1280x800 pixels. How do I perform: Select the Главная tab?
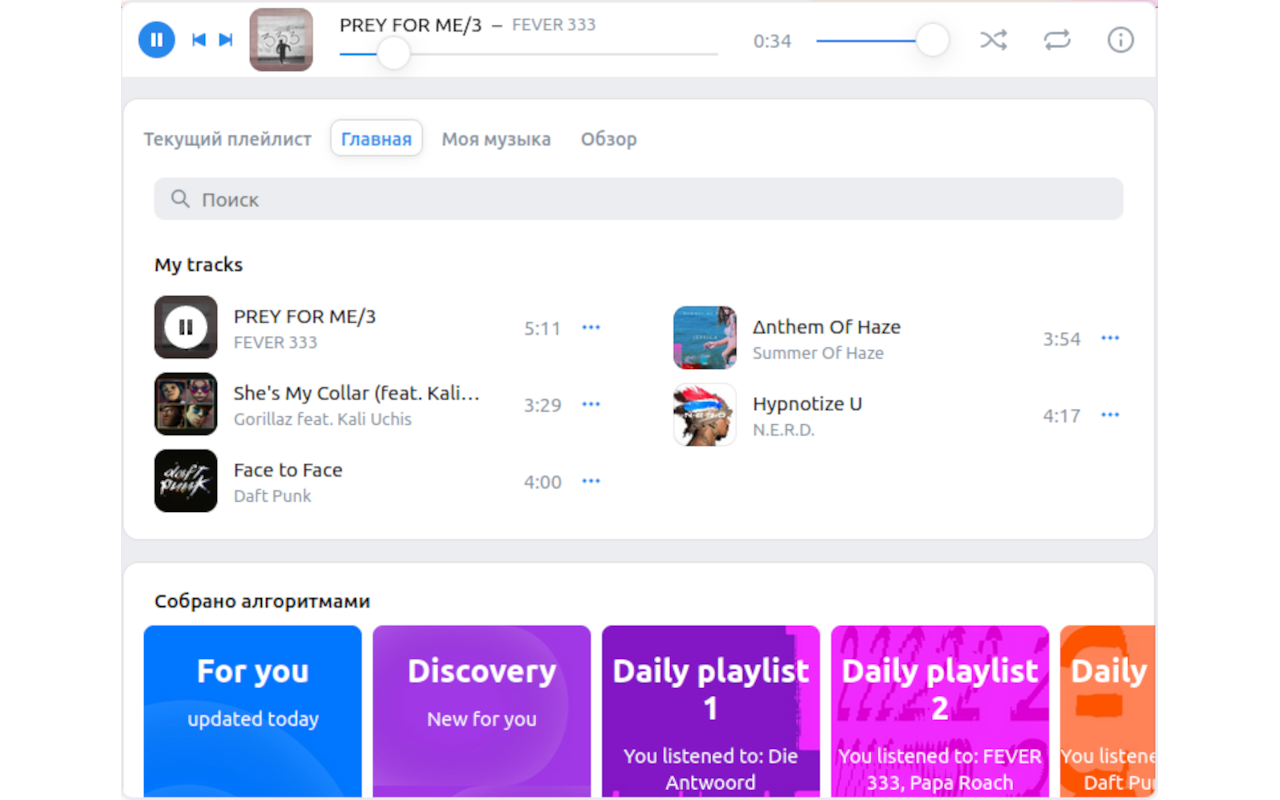click(376, 139)
